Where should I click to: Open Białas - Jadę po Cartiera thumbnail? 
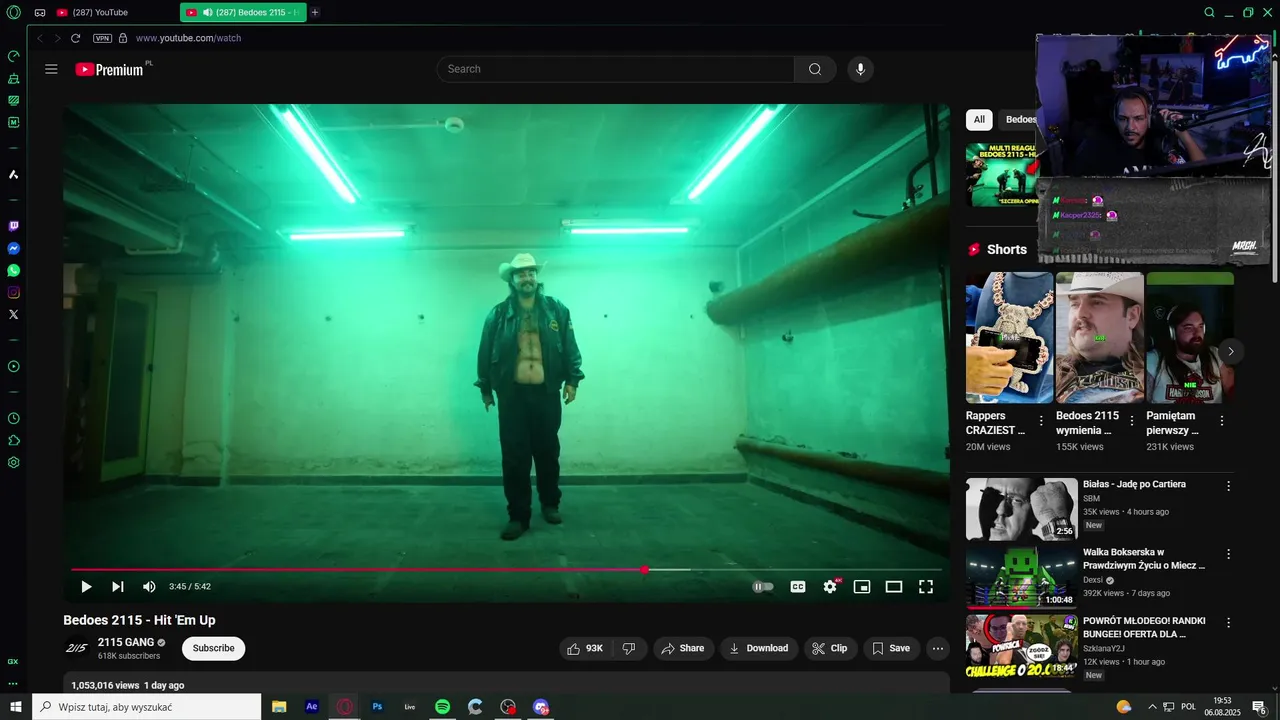pyautogui.click(x=1022, y=509)
